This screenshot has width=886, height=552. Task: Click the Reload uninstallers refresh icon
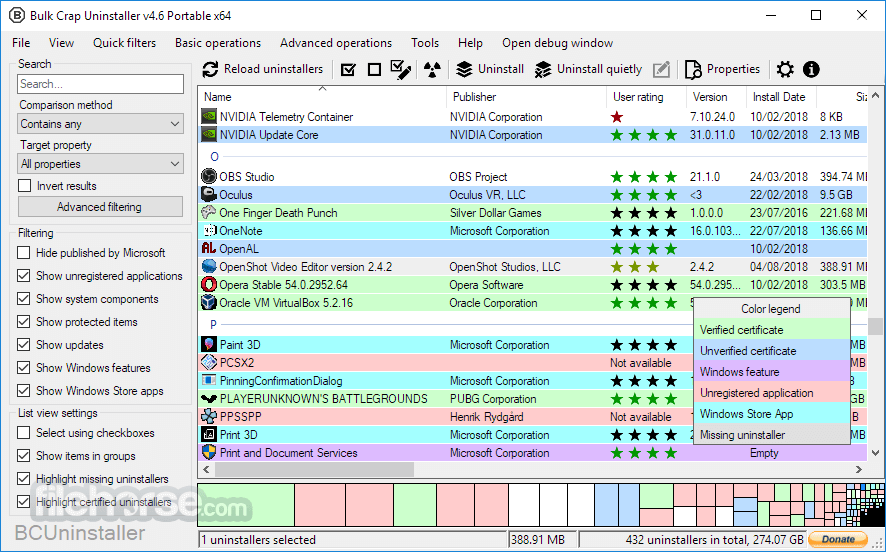tap(210, 69)
